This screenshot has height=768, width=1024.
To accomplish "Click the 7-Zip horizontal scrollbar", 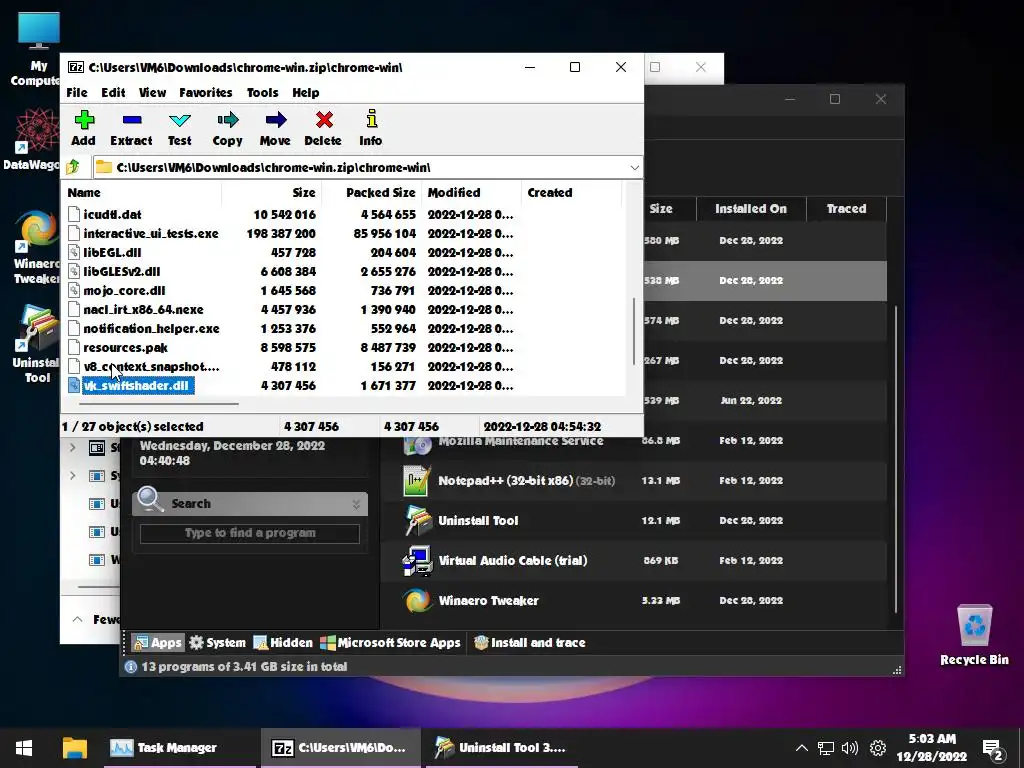I will (x=159, y=404).
